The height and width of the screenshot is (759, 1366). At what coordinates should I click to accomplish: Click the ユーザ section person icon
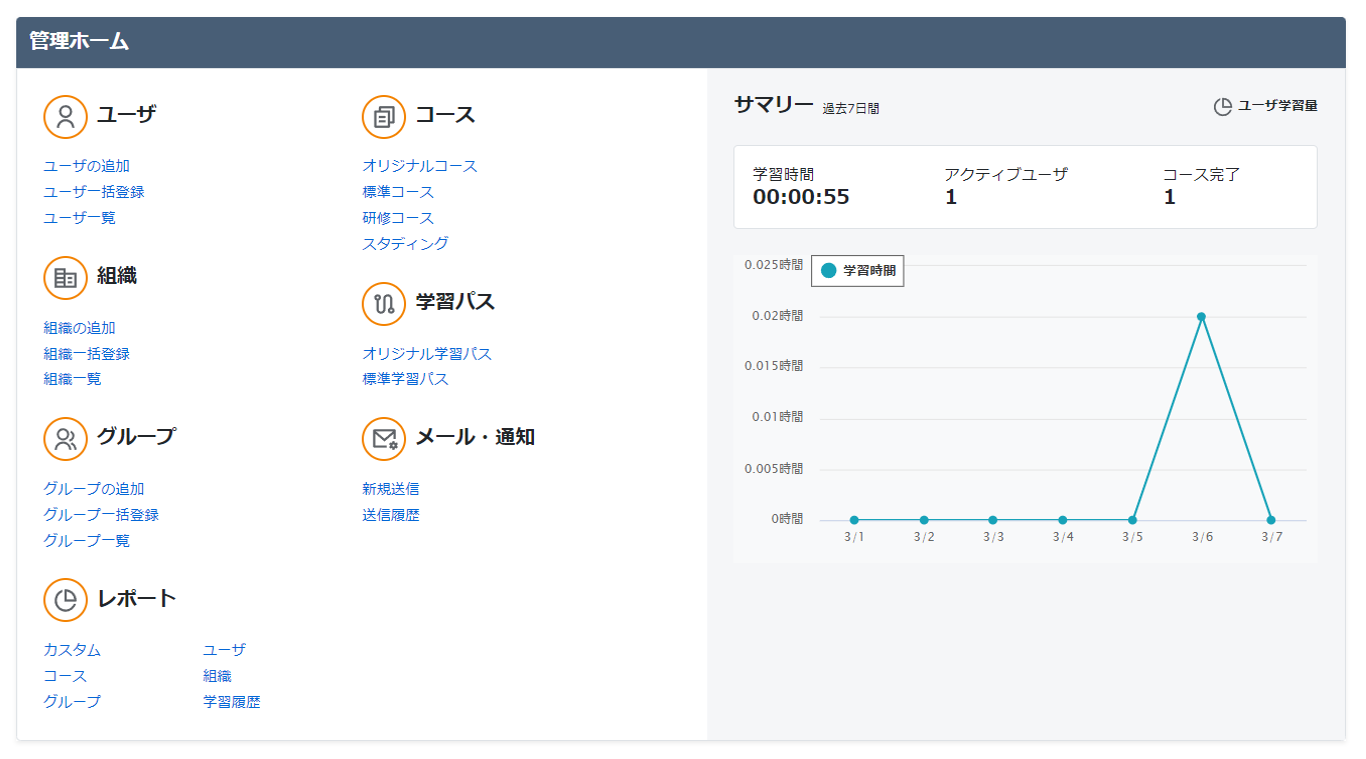[x=66, y=116]
